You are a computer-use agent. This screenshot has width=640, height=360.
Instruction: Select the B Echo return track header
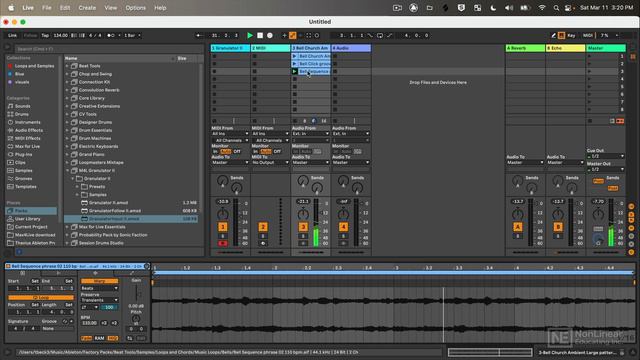tap(565, 48)
